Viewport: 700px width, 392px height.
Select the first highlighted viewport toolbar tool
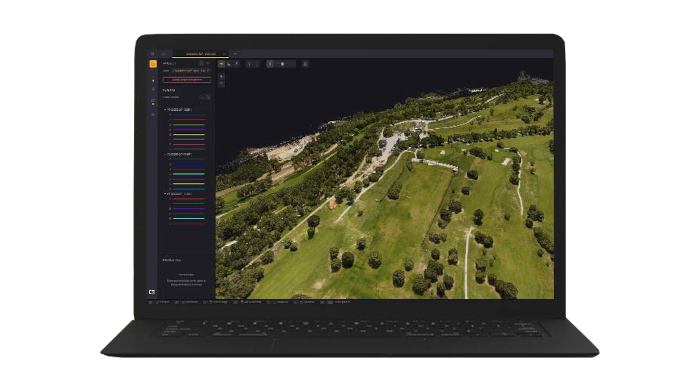(x=221, y=64)
